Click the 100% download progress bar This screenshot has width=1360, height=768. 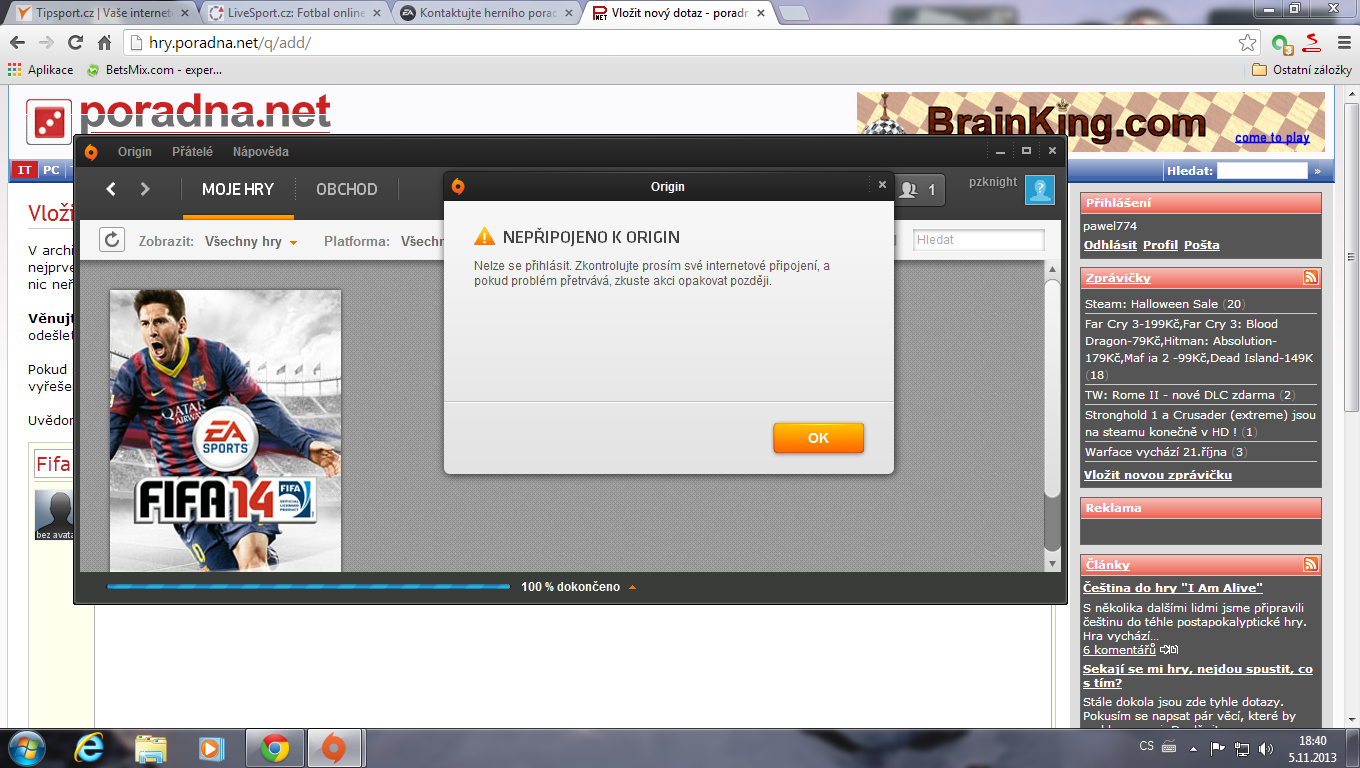pos(308,587)
